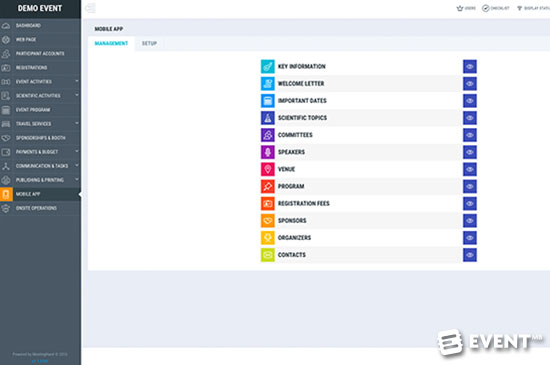
Task: Expand Event Activities submenu arrow
Action: coord(76,81)
